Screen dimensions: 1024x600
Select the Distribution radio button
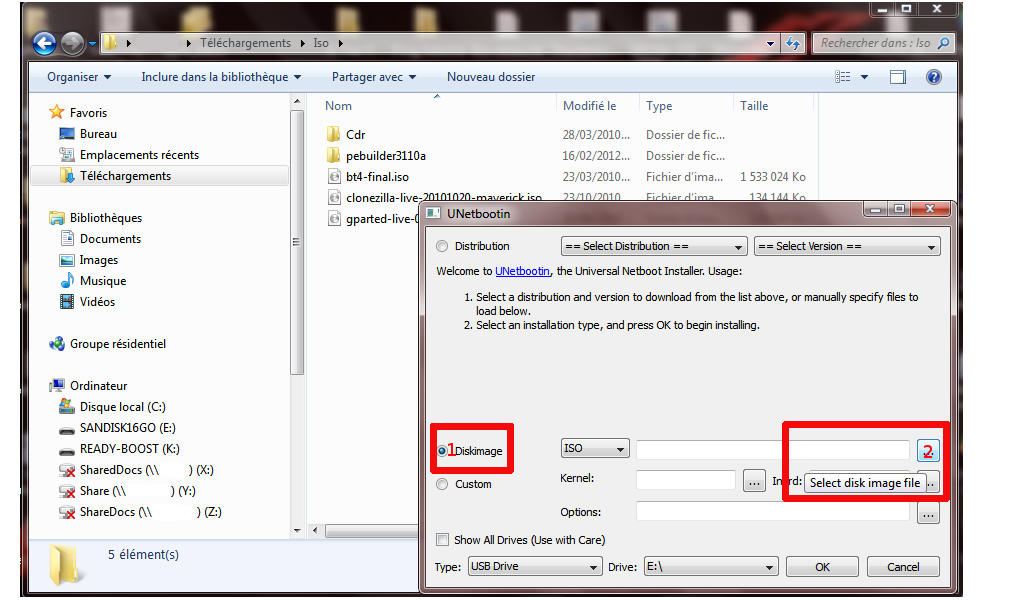coord(443,246)
